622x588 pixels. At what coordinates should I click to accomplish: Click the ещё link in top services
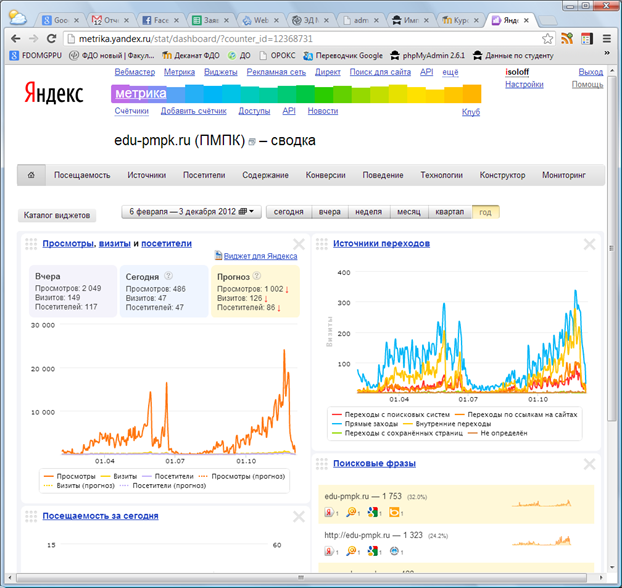450,72
